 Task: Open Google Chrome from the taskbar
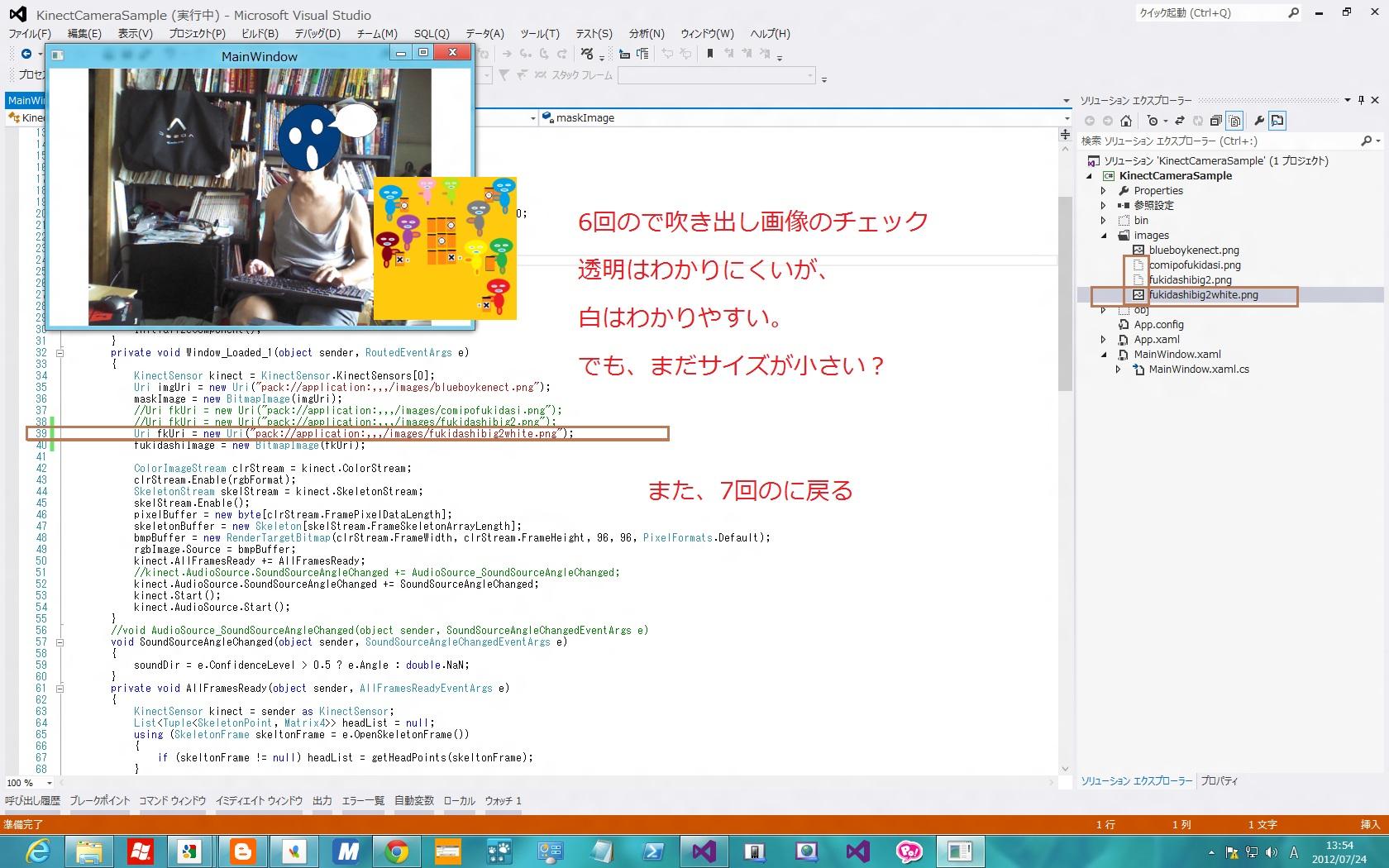tap(396, 851)
